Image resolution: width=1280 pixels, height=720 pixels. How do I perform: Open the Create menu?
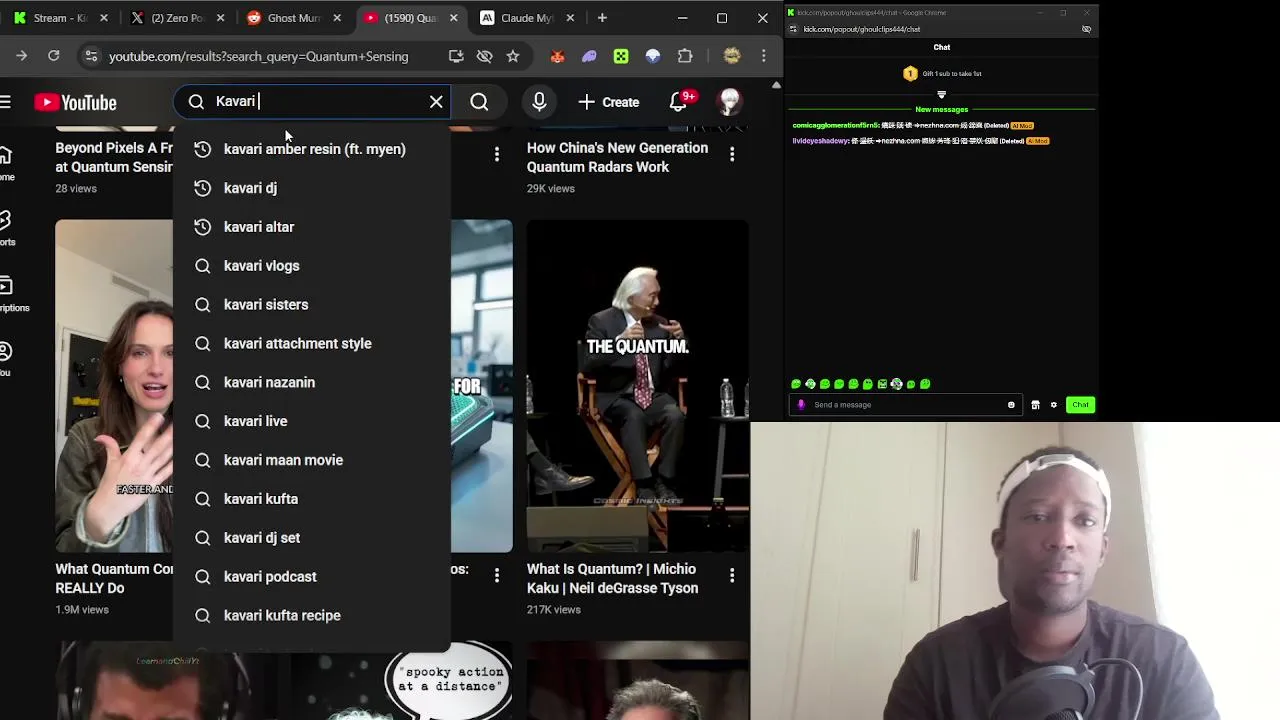(608, 102)
